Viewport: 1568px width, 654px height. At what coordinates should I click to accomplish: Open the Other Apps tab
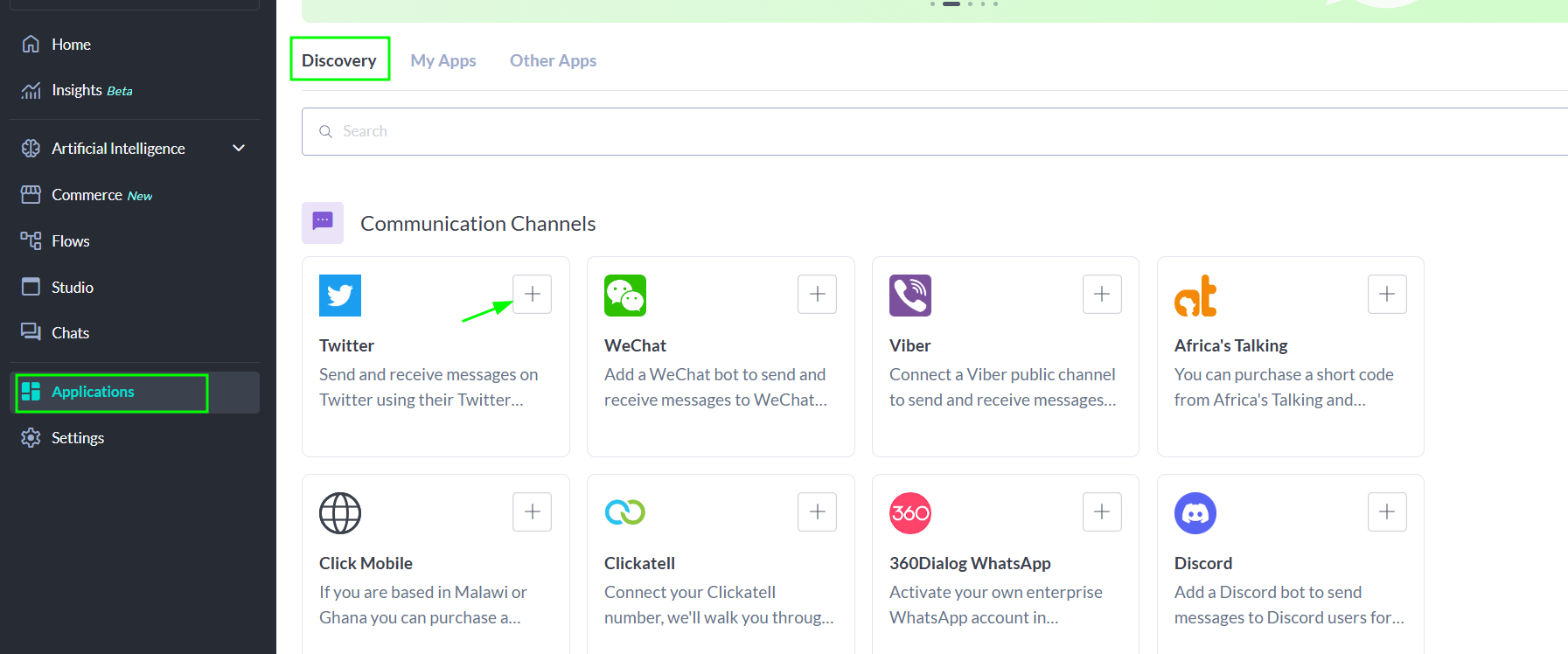553,60
